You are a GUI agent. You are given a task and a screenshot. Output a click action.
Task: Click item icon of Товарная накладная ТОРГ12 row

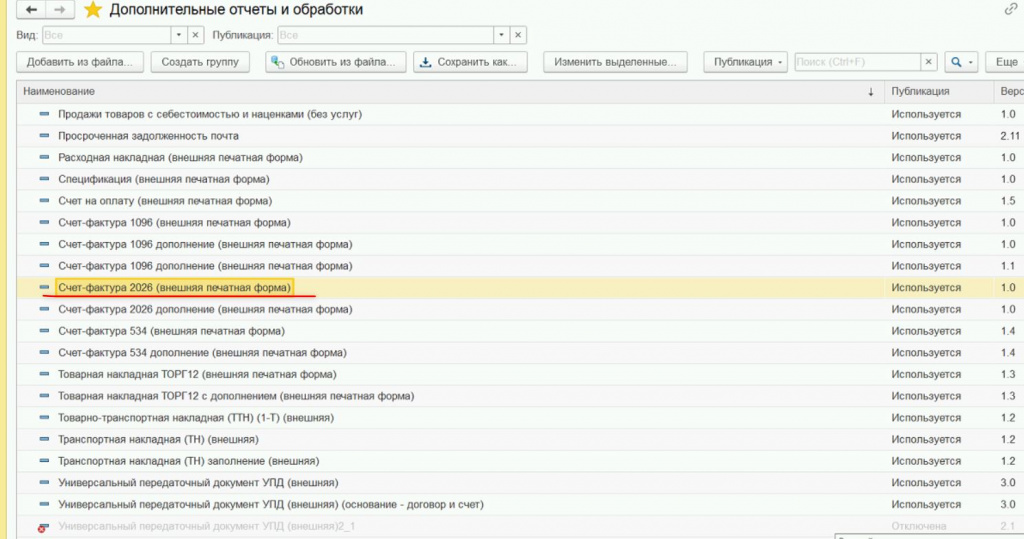coord(44,374)
